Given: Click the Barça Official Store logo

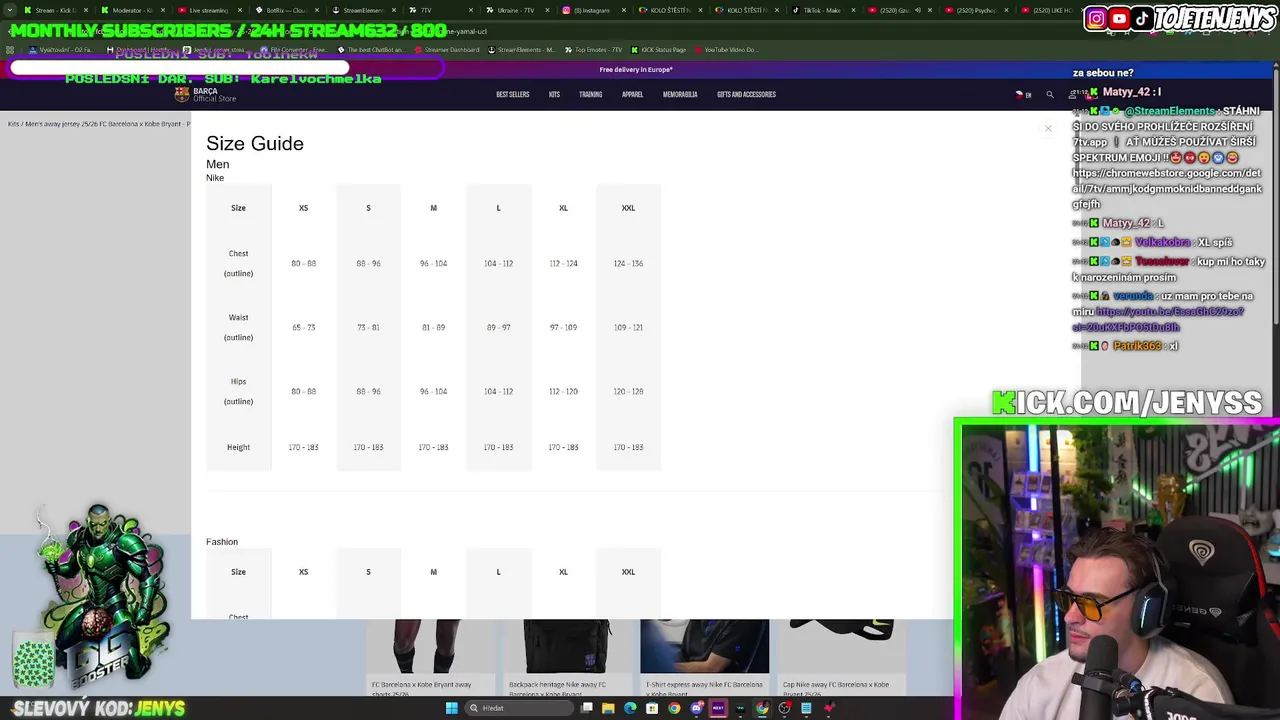Looking at the screenshot, I should point(205,94).
